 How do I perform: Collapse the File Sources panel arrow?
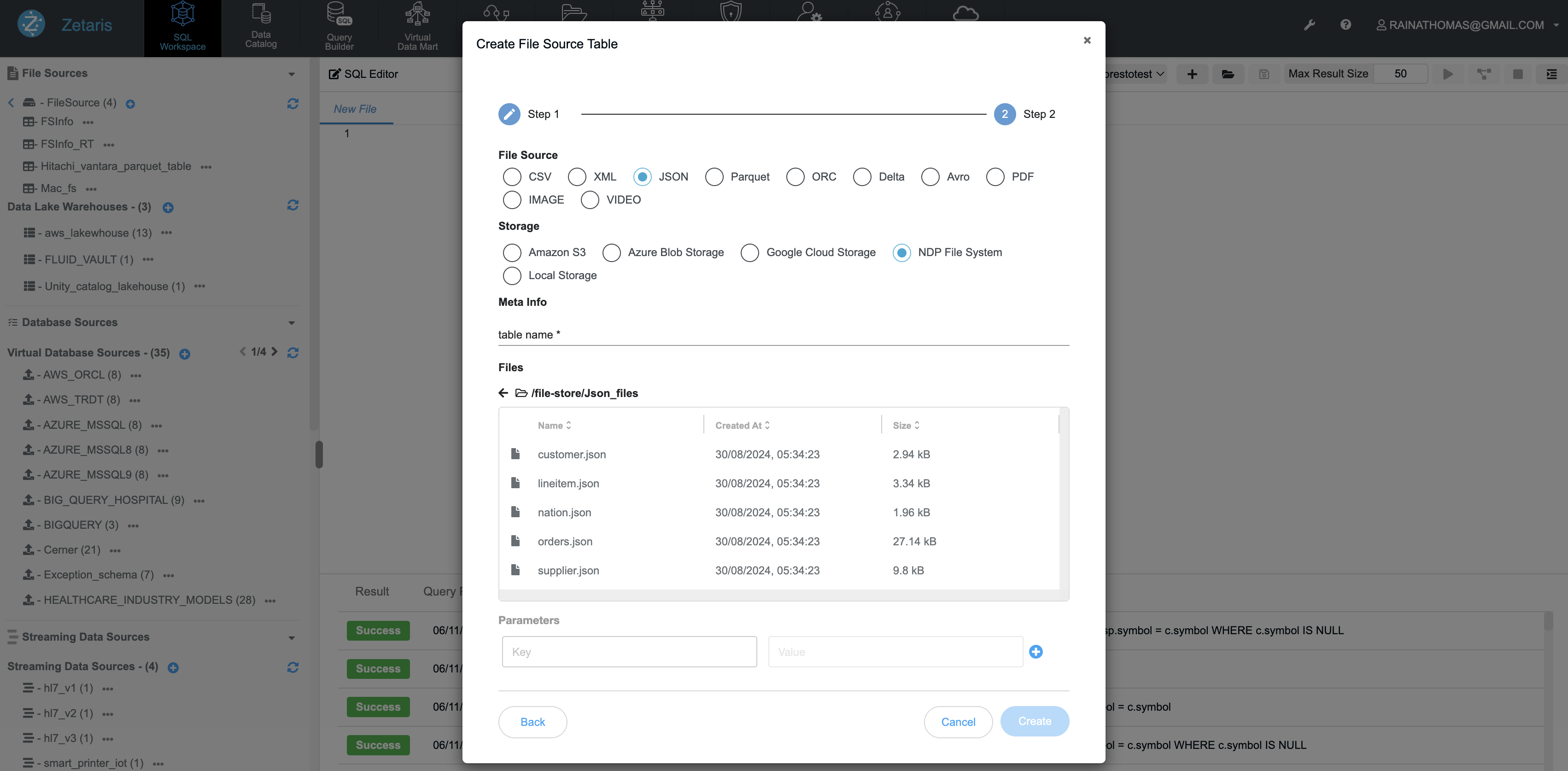(x=292, y=74)
